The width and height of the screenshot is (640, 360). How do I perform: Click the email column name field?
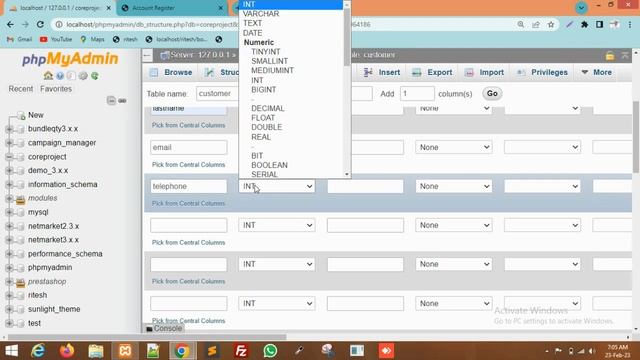pos(189,147)
